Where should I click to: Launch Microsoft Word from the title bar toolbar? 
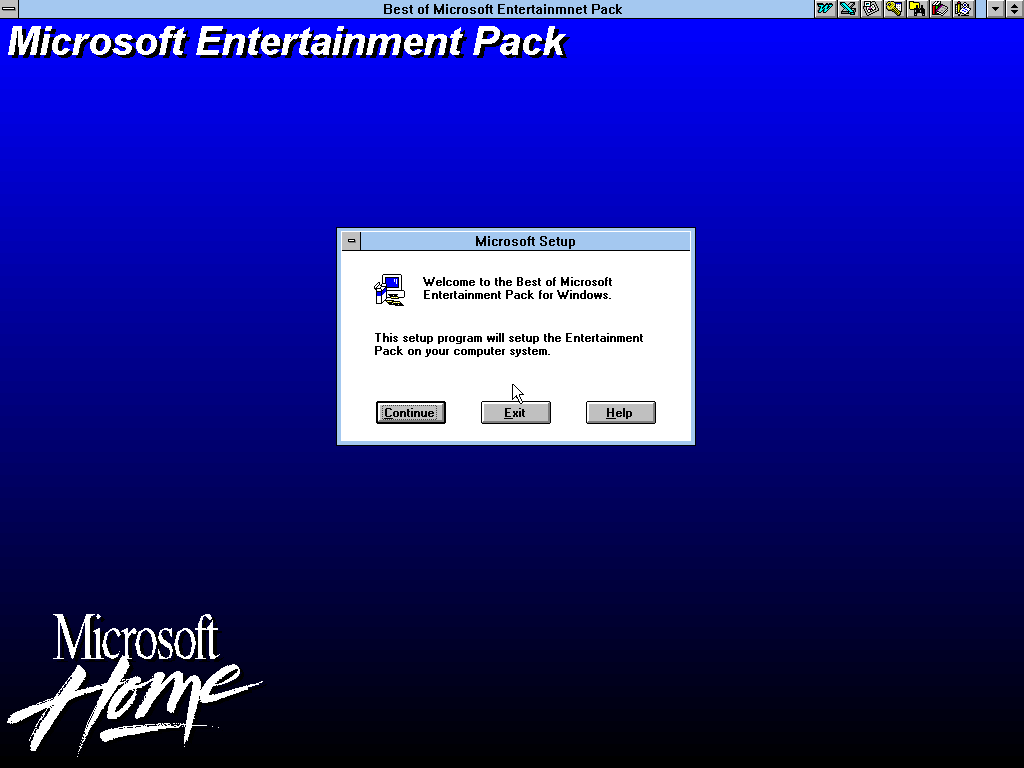point(825,9)
